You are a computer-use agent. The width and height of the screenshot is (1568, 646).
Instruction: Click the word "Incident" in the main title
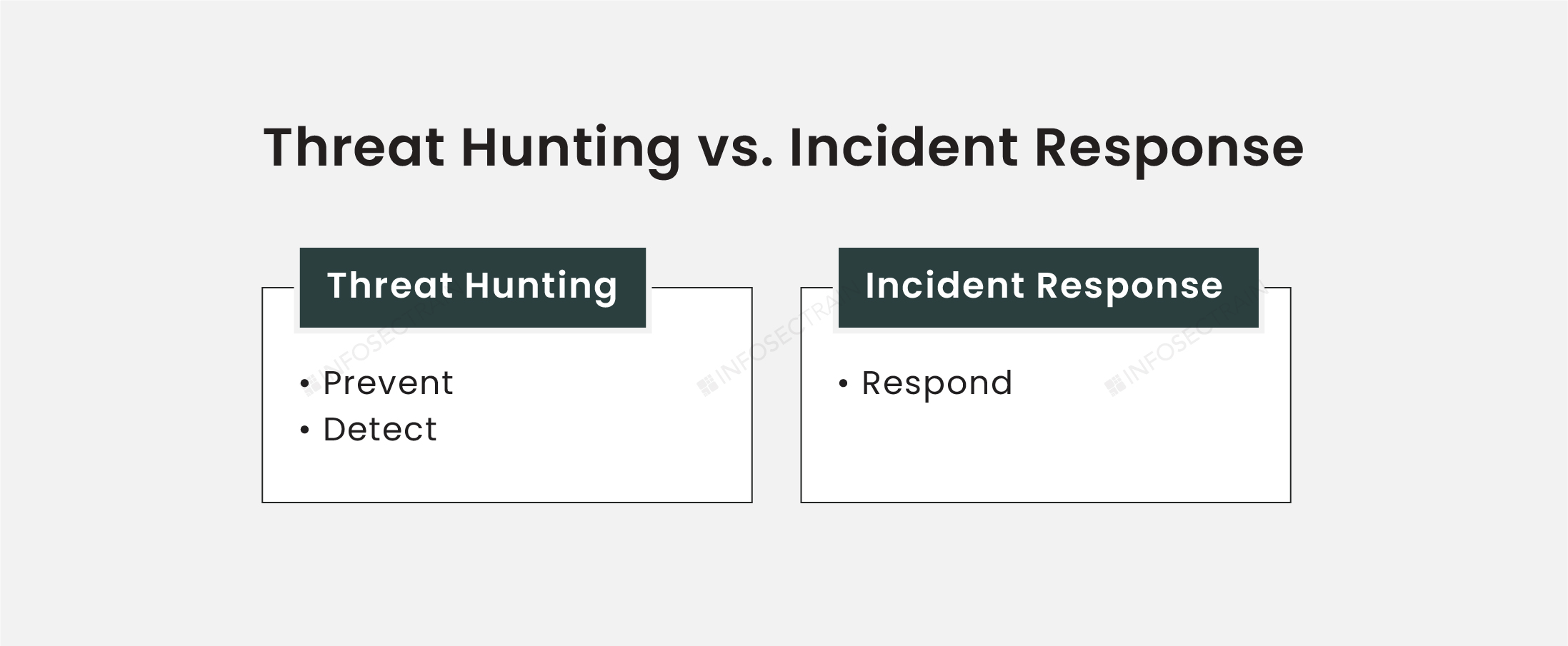903,148
